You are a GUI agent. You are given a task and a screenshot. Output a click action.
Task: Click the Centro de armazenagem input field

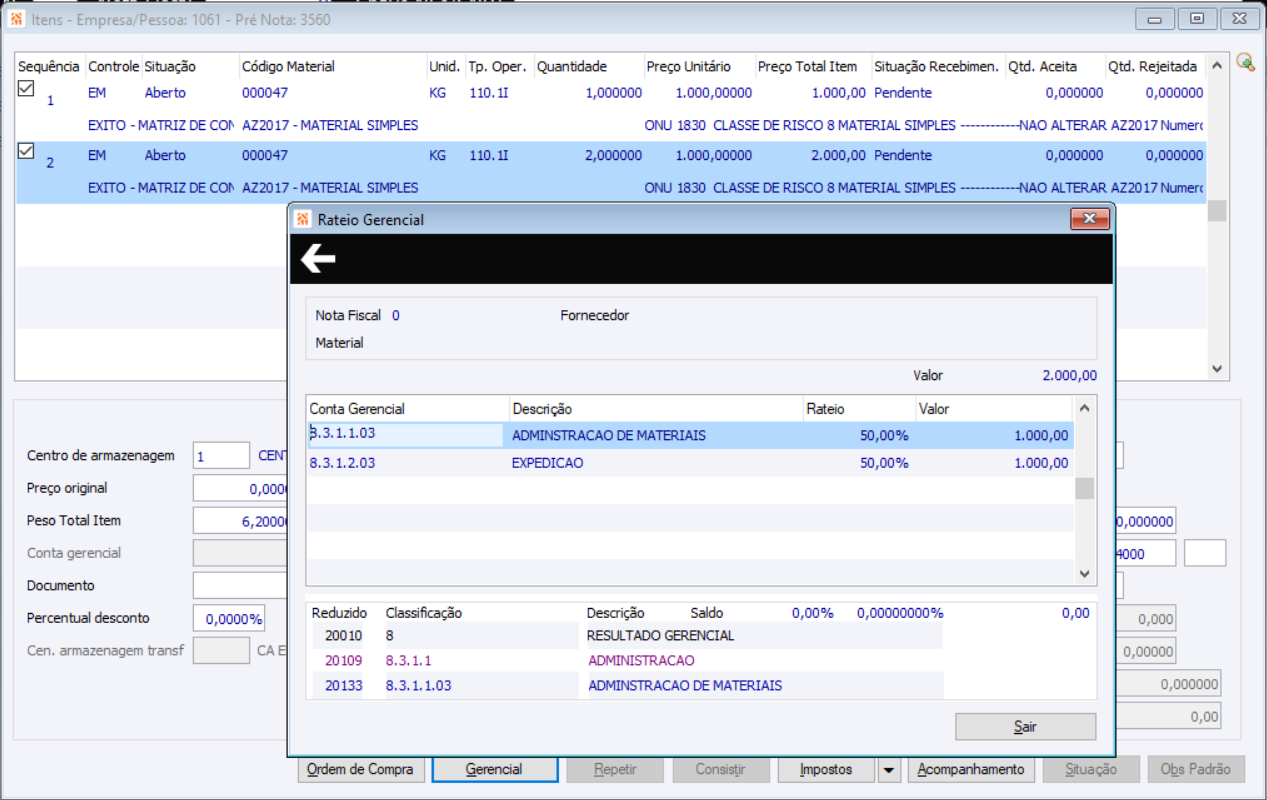tap(221, 456)
